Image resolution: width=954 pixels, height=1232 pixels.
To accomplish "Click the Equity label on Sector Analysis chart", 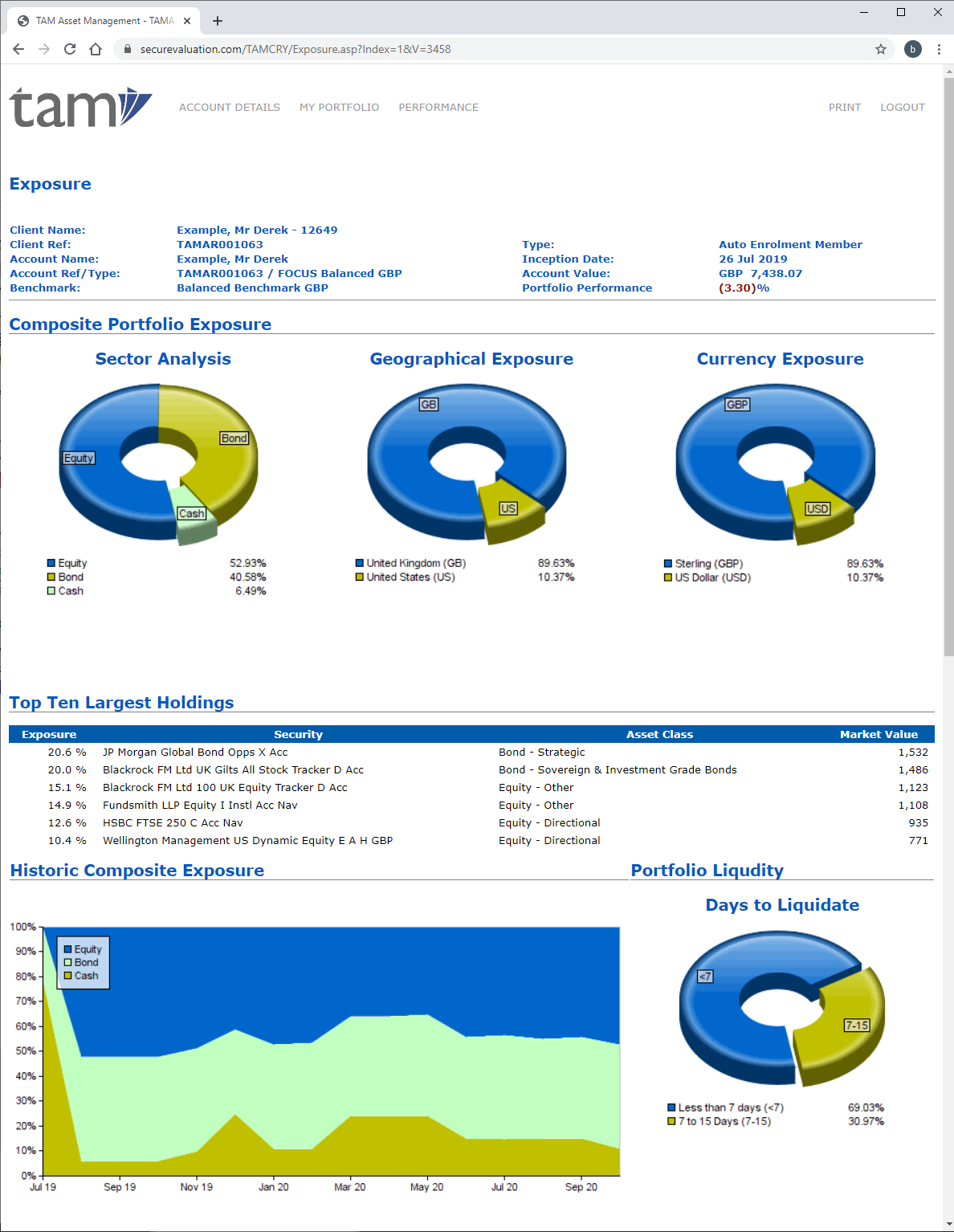I will [79, 458].
